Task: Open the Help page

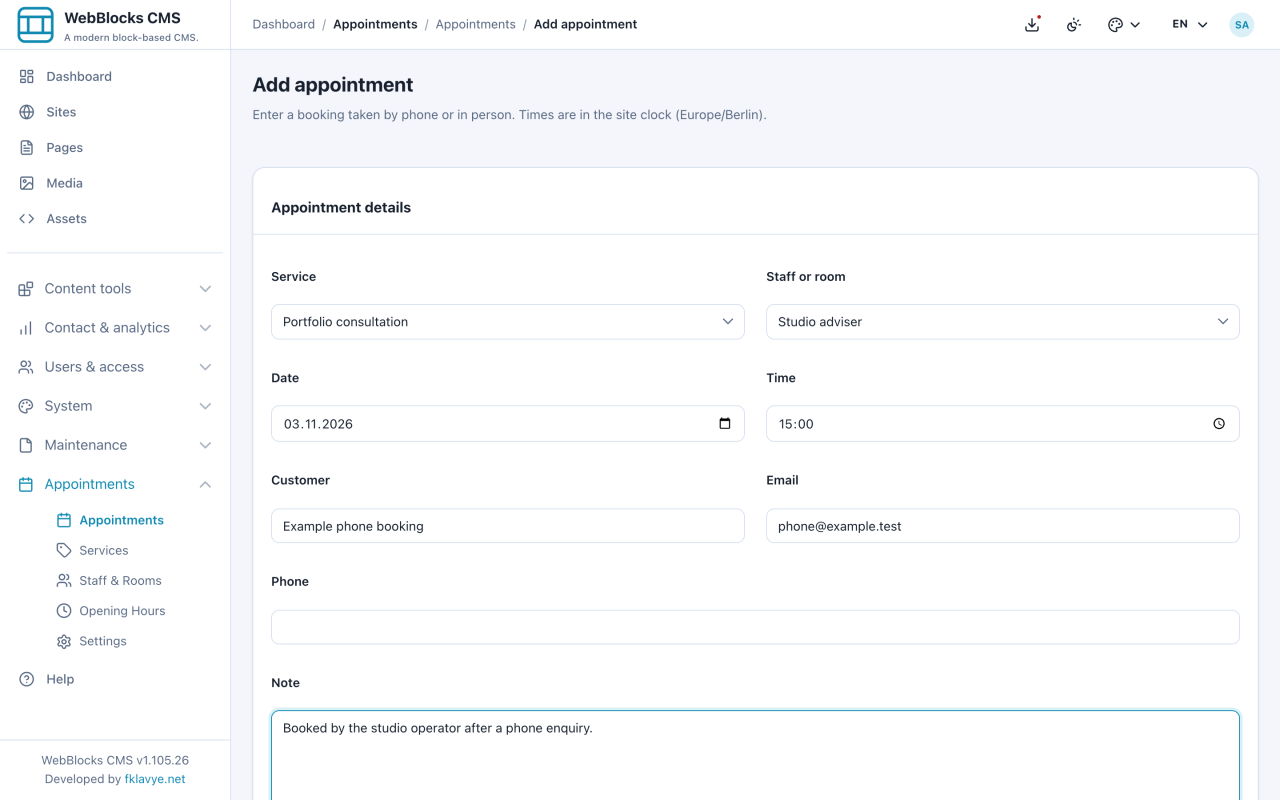Action: 115,679
